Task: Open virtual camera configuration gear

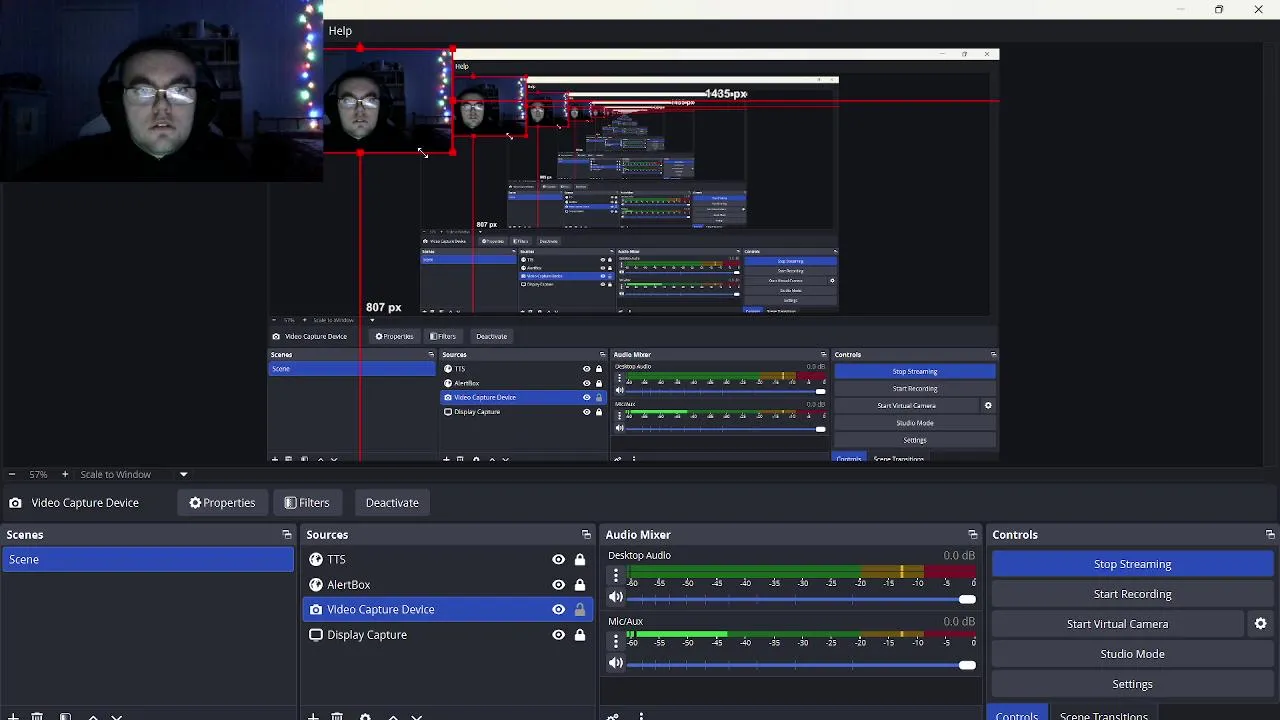Action: coord(1260,624)
